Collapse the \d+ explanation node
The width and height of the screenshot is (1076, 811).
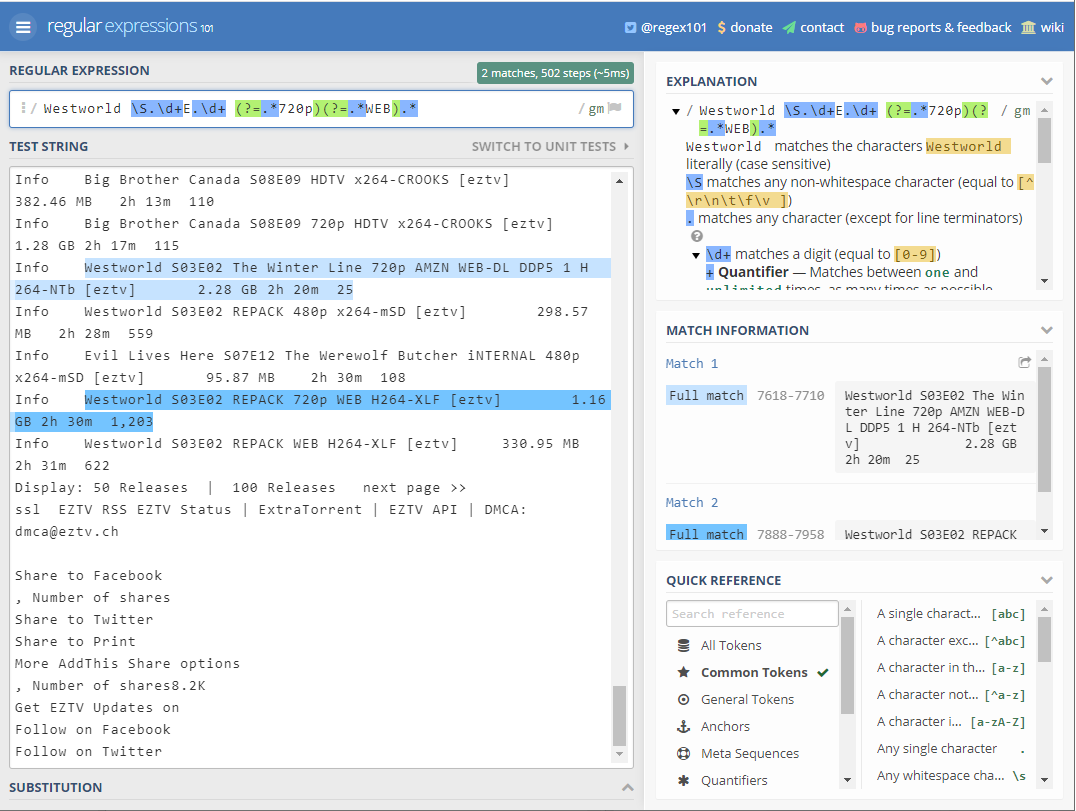point(696,255)
